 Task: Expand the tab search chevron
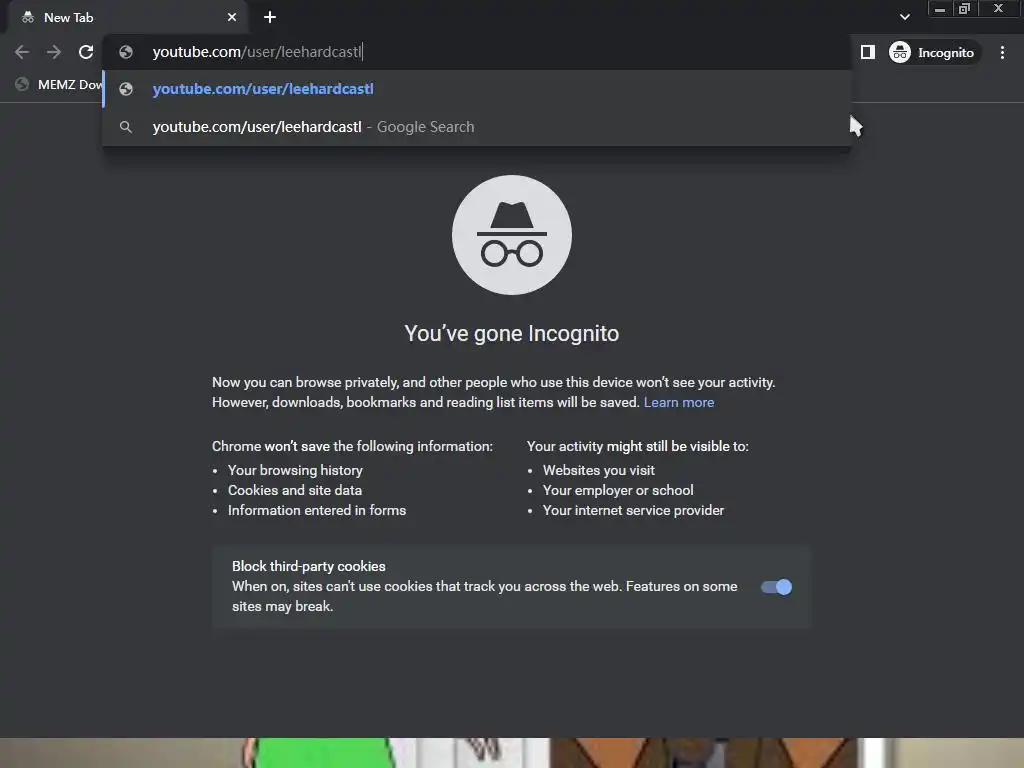(x=904, y=17)
